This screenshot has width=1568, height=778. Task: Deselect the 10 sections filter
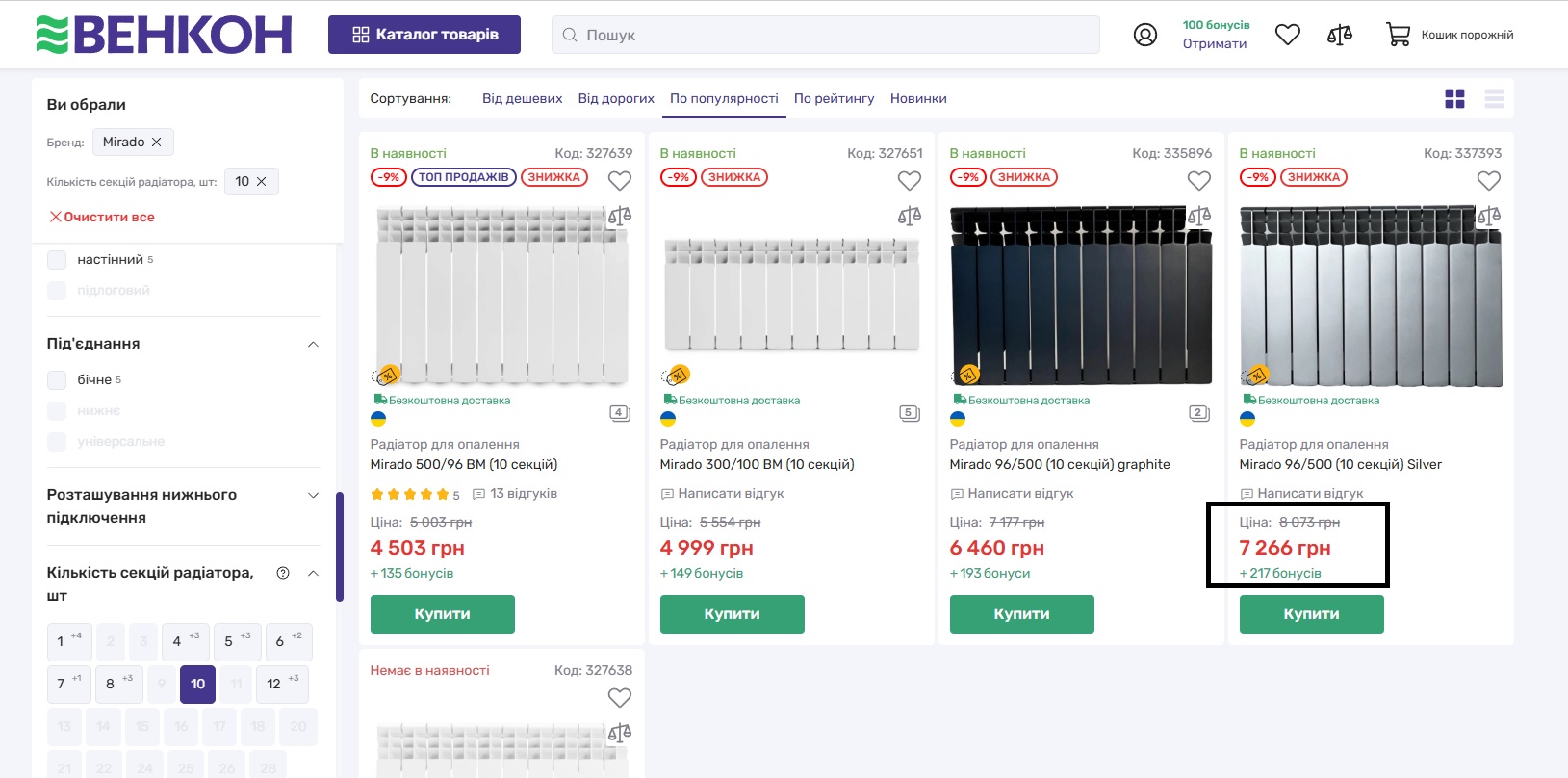197,684
